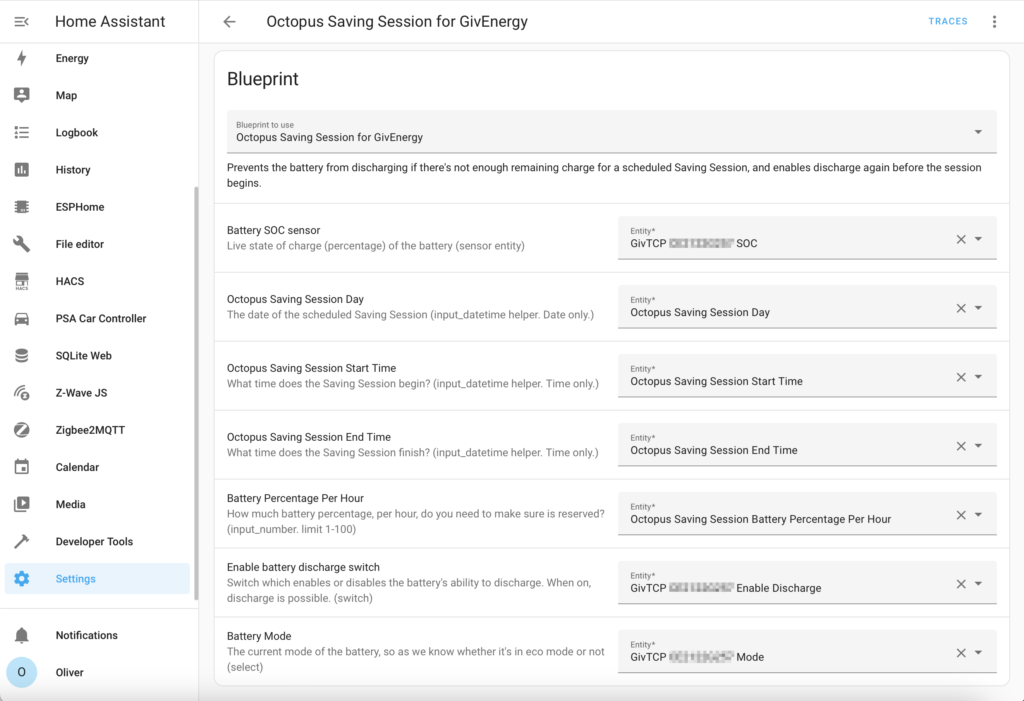
Task: Click the Octopus Saving Session Day field
Action: click(x=807, y=307)
